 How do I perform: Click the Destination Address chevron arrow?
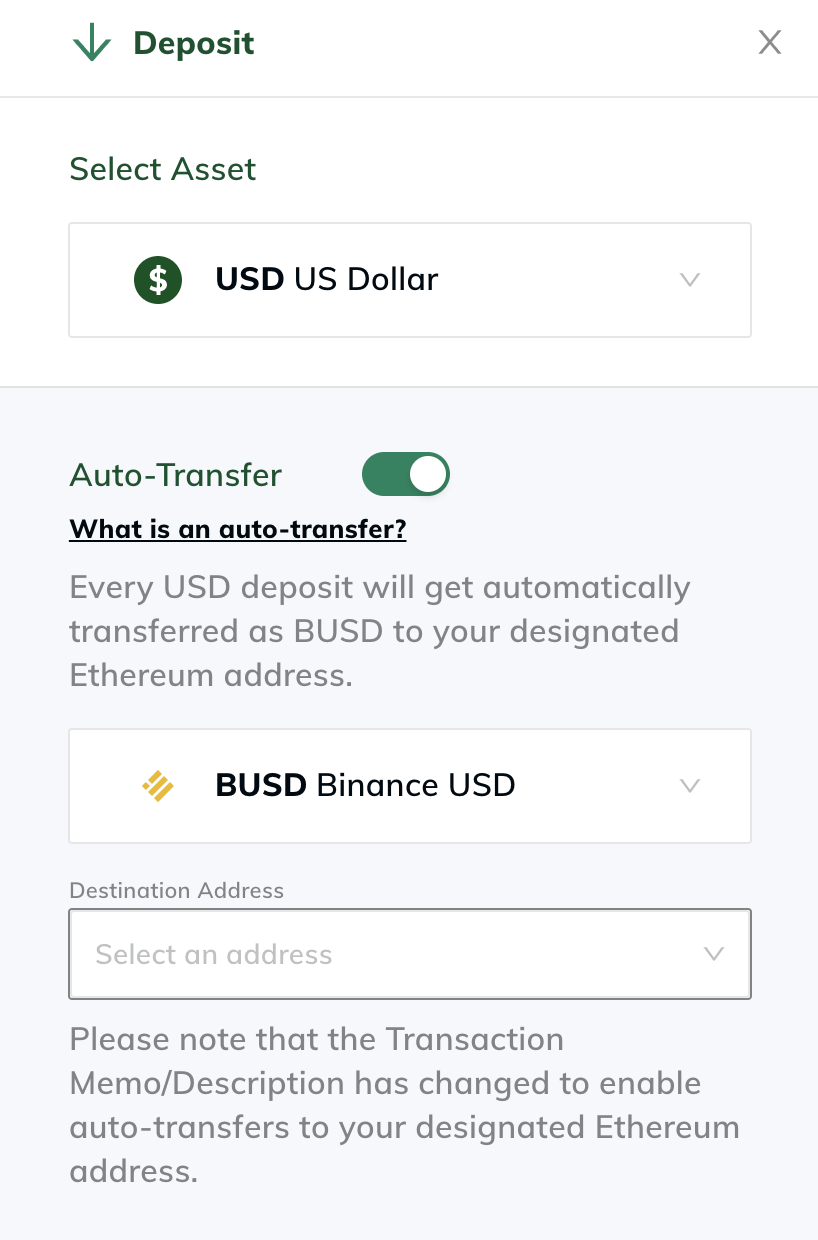714,954
